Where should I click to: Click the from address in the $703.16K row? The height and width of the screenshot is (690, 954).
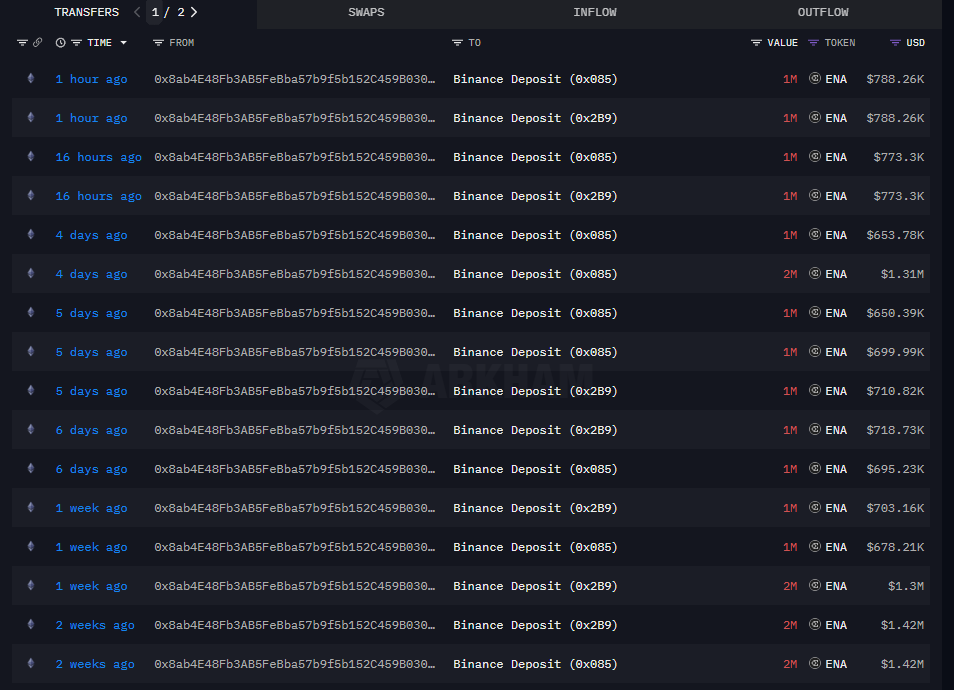[294, 507]
